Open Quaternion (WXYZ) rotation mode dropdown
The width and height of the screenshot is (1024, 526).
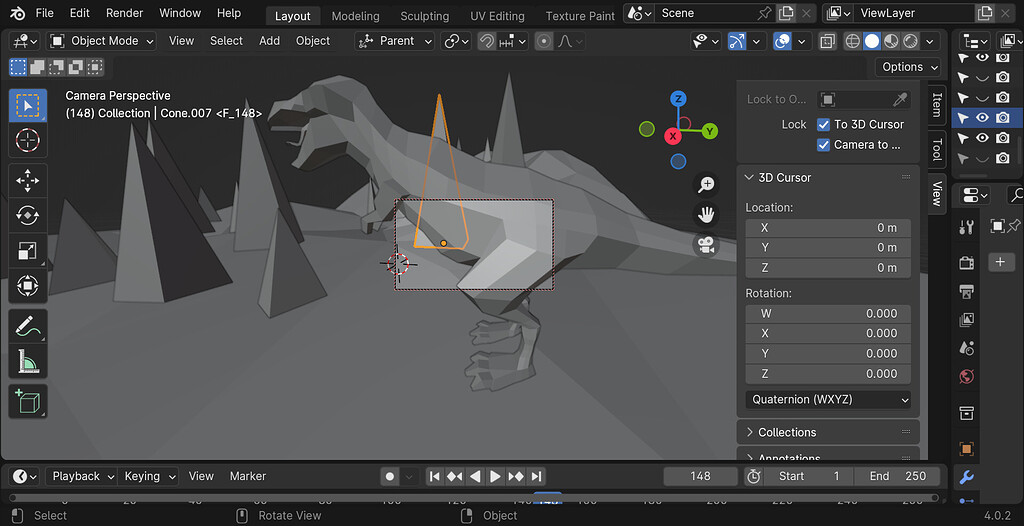click(828, 400)
